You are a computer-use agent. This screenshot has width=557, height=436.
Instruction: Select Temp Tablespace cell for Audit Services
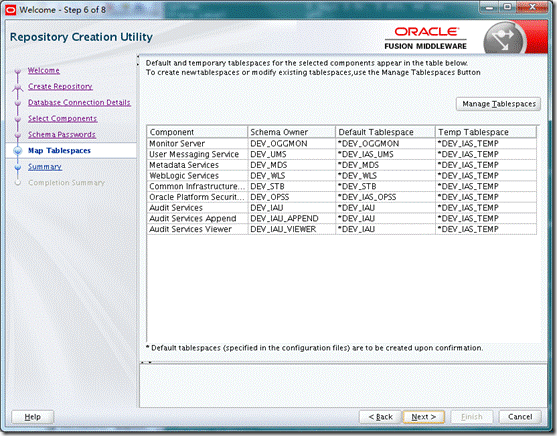[x=486, y=208]
